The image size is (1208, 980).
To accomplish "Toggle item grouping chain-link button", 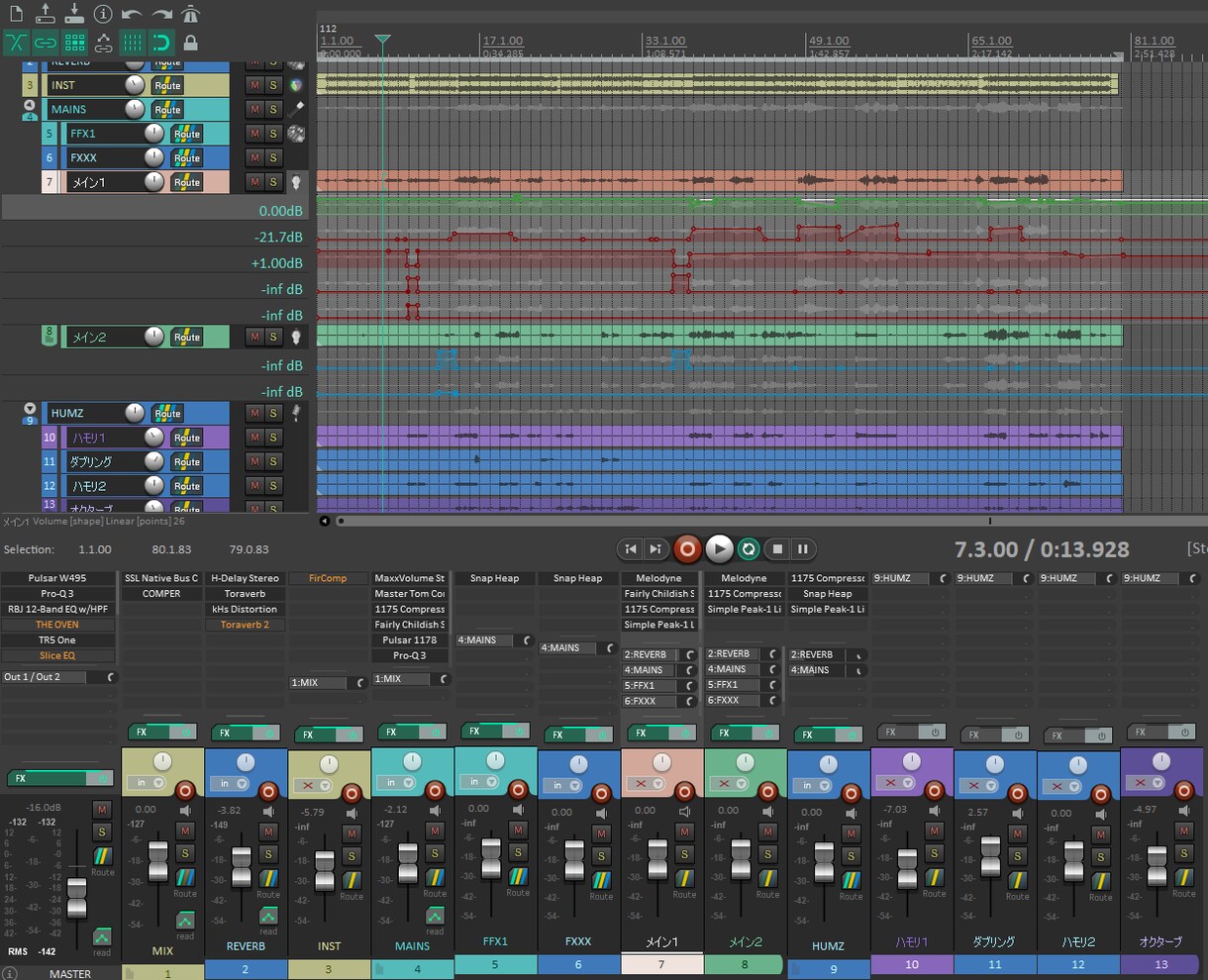I will tap(46, 43).
